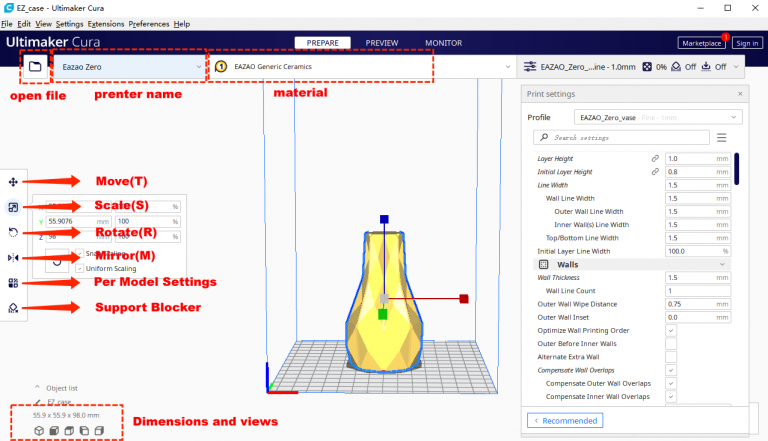Click the green Y-axis gizmo handle
768x441 pixels.
(x=383, y=314)
